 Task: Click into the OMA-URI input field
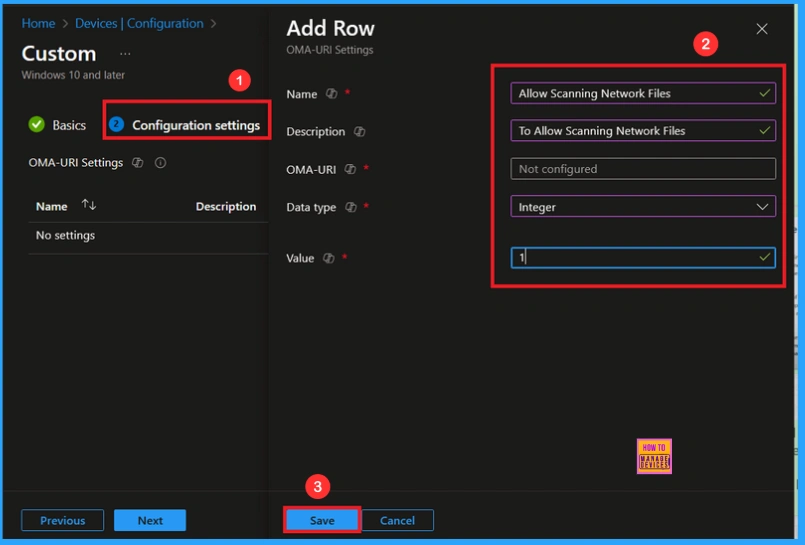point(643,169)
